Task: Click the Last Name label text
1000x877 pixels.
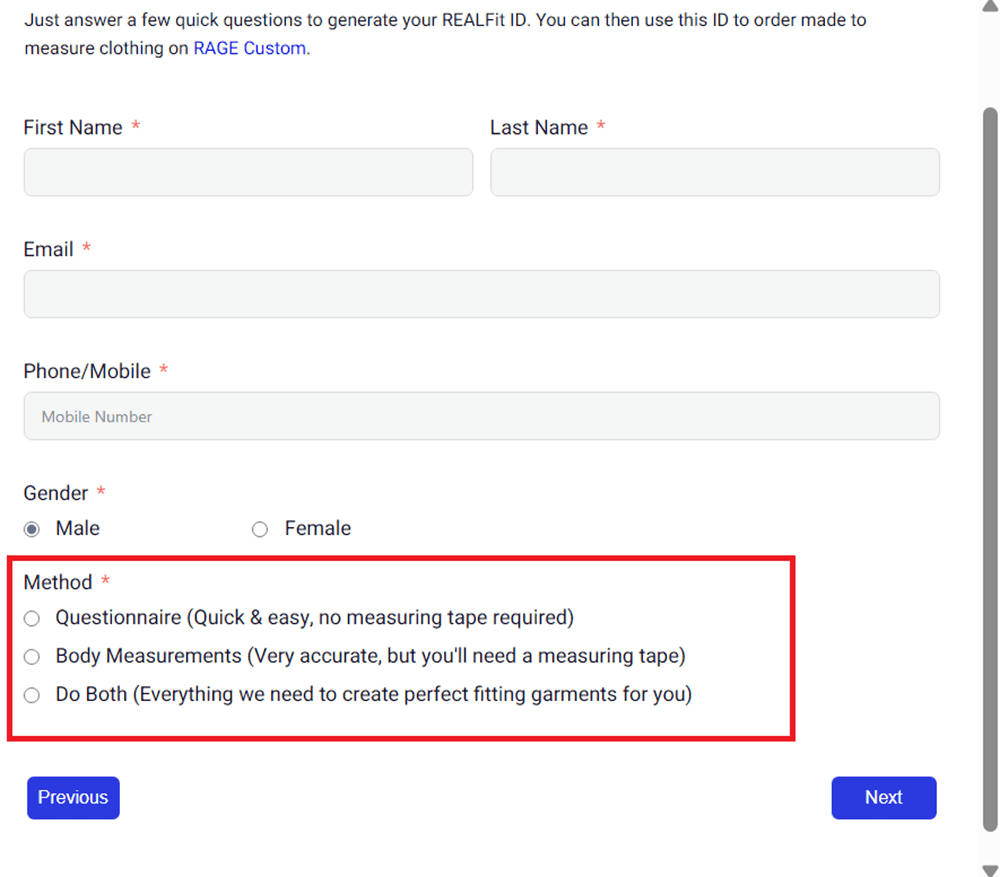Action: 539,128
